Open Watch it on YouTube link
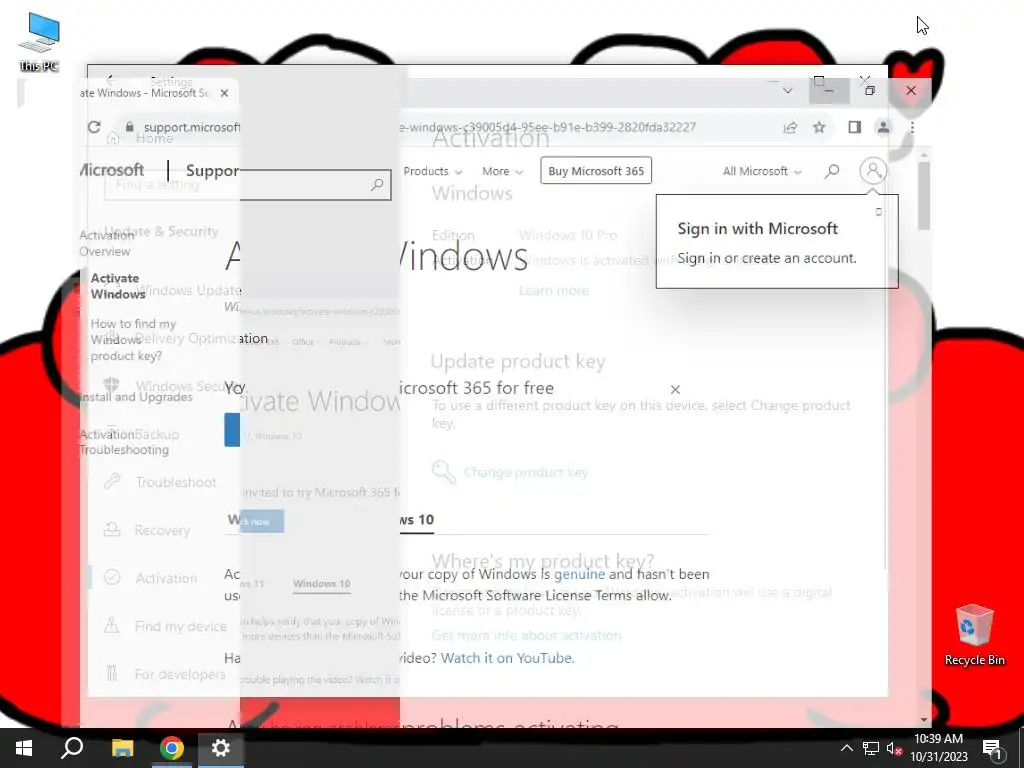This screenshot has width=1024, height=768. [x=507, y=658]
